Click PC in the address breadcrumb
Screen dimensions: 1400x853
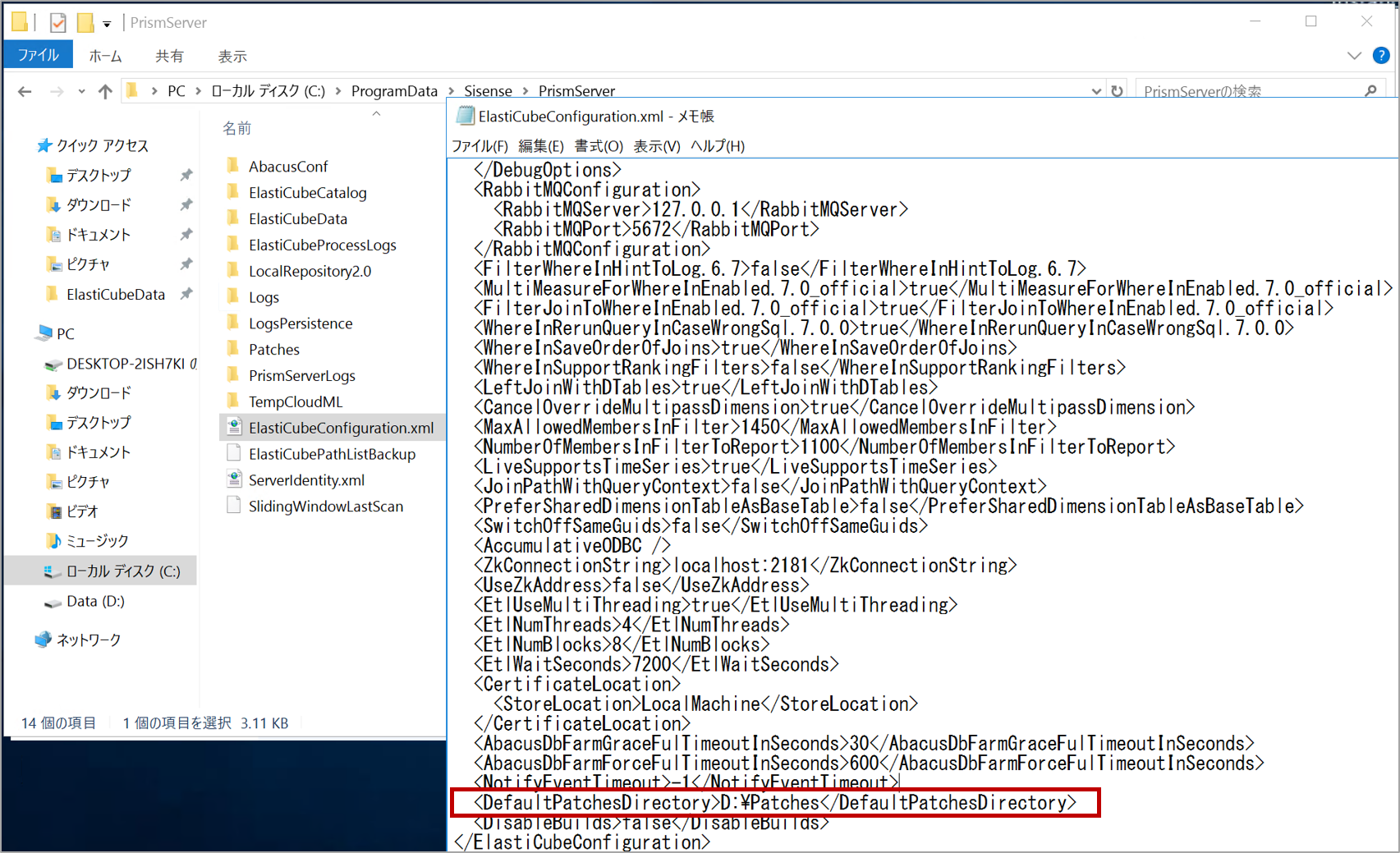[x=177, y=91]
